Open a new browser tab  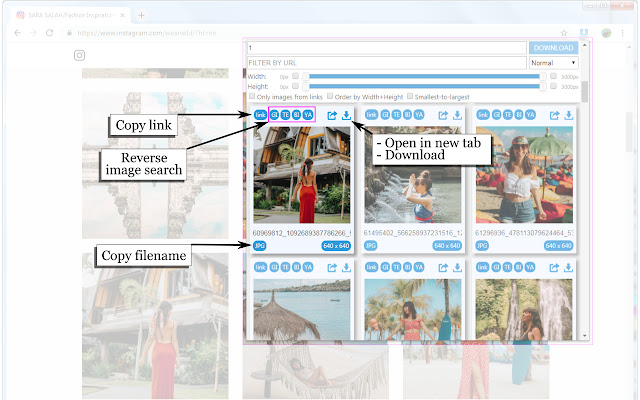click(x=141, y=15)
